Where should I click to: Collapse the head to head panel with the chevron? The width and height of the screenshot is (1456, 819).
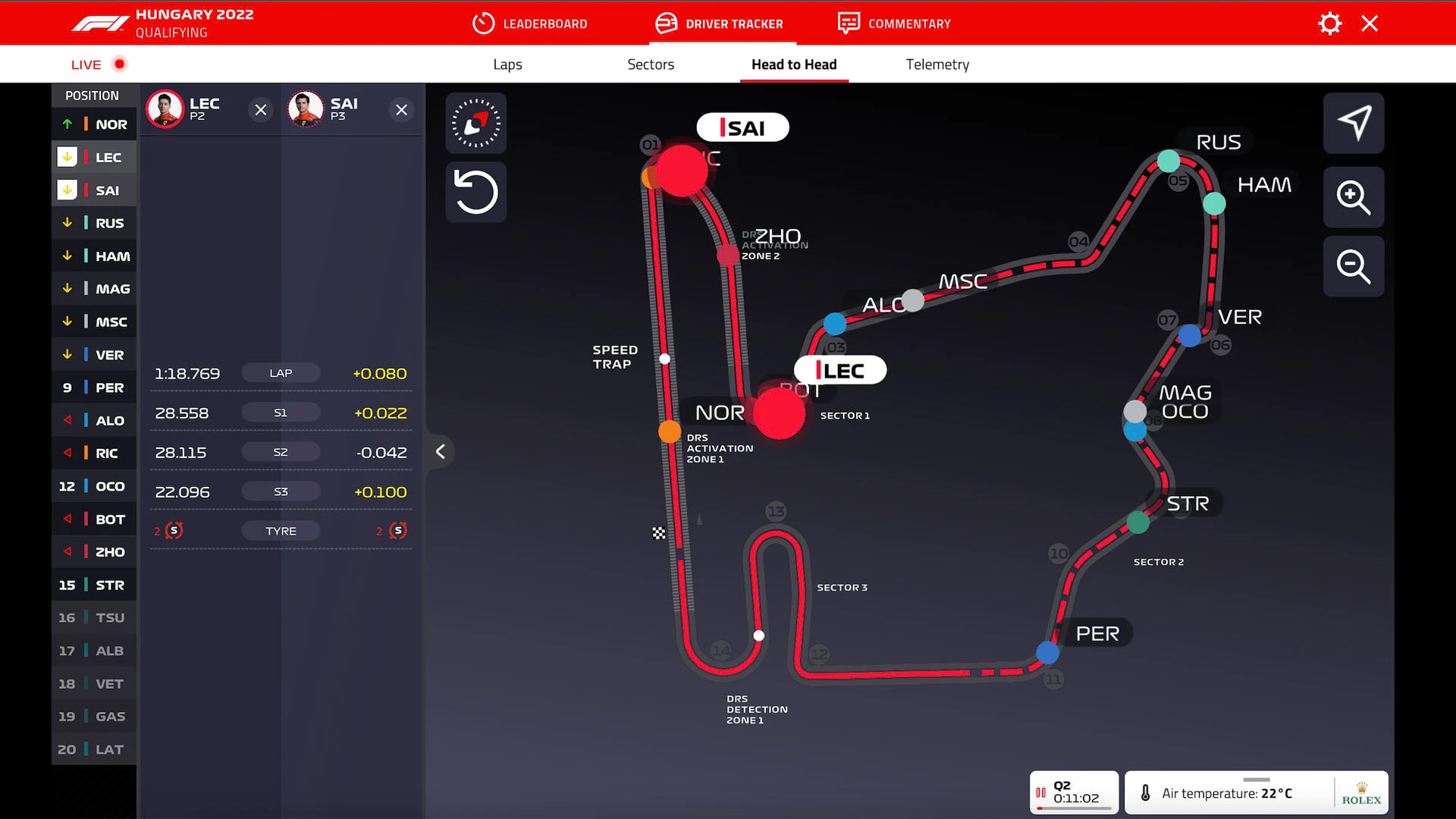441,451
